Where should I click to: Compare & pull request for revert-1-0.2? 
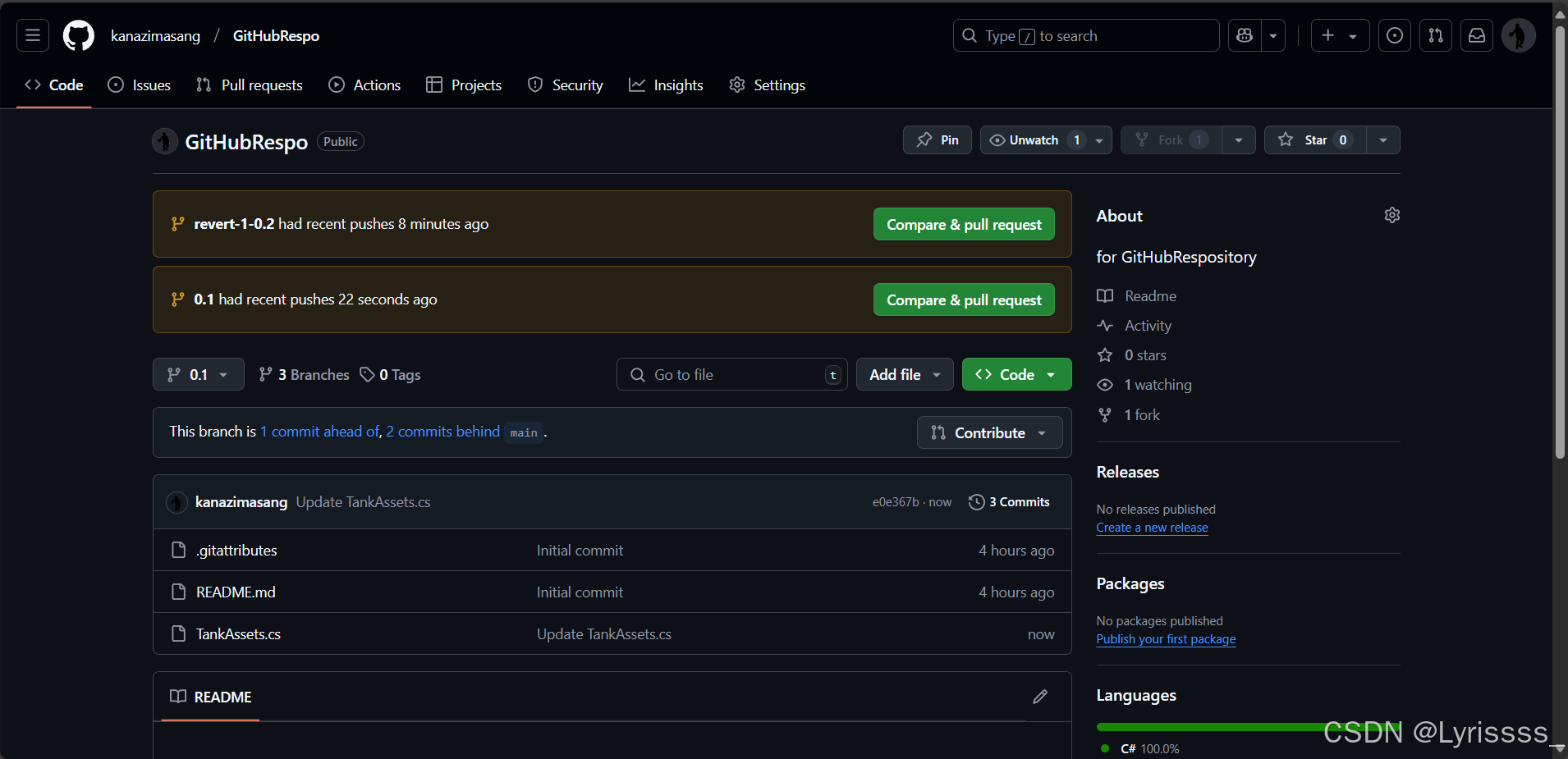click(x=964, y=225)
